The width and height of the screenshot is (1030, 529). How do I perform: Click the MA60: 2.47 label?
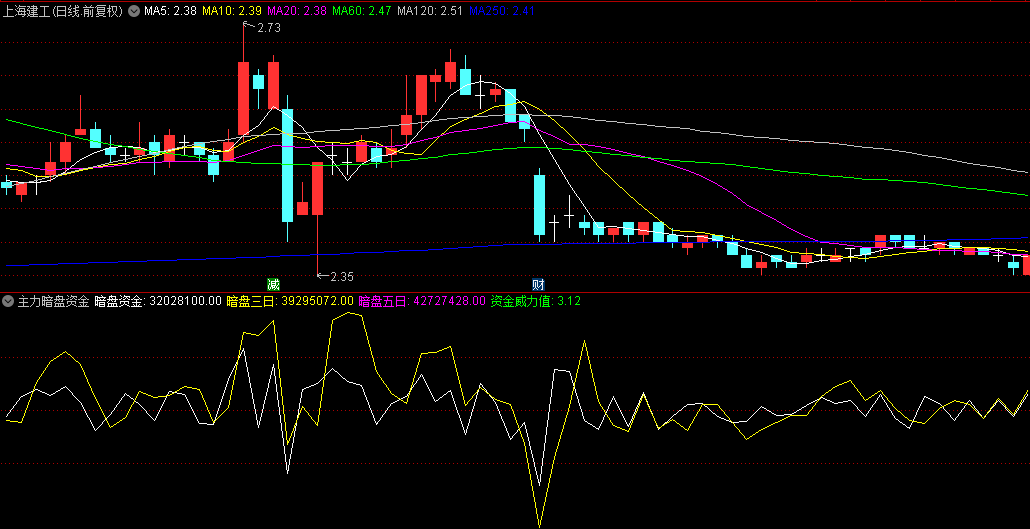(x=363, y=11)
